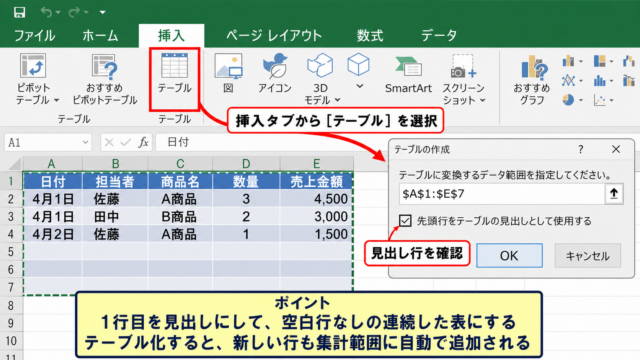Click the confirm checkmark in formula bar
This screenshot has width=640, height=360.
tap(126, 142)
